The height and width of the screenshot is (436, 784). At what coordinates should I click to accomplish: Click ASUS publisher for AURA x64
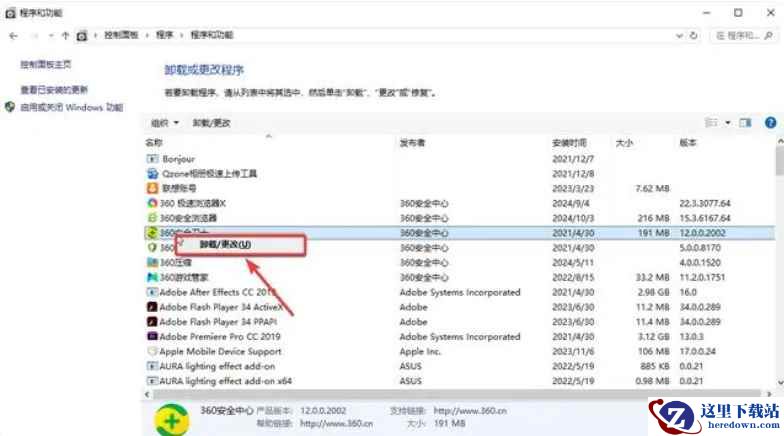pos(410,380)
